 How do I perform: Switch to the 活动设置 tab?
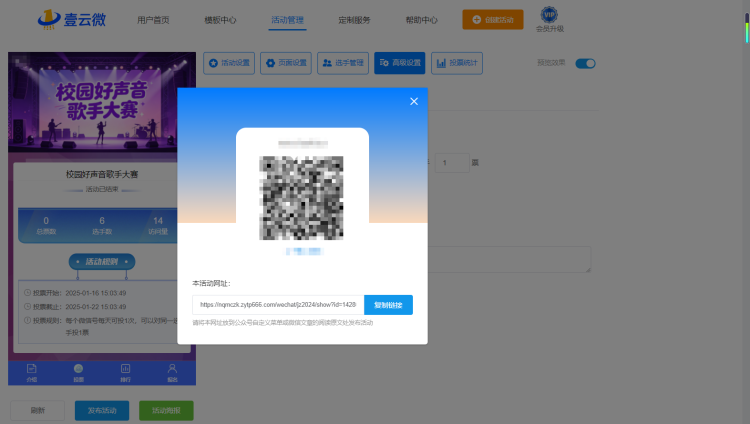point(229,63)
